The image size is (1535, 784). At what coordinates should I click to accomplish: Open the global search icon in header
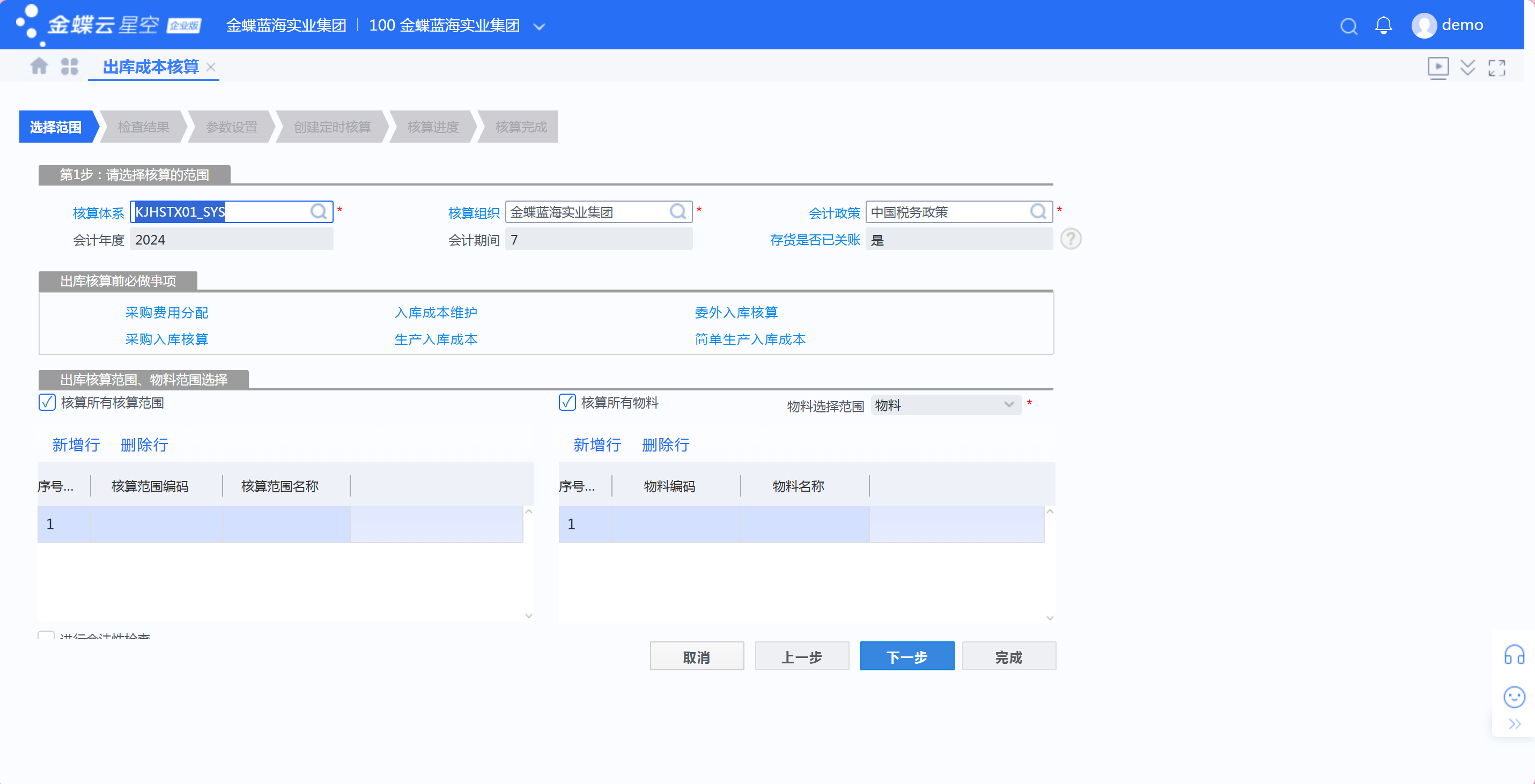pos(1348,26)
